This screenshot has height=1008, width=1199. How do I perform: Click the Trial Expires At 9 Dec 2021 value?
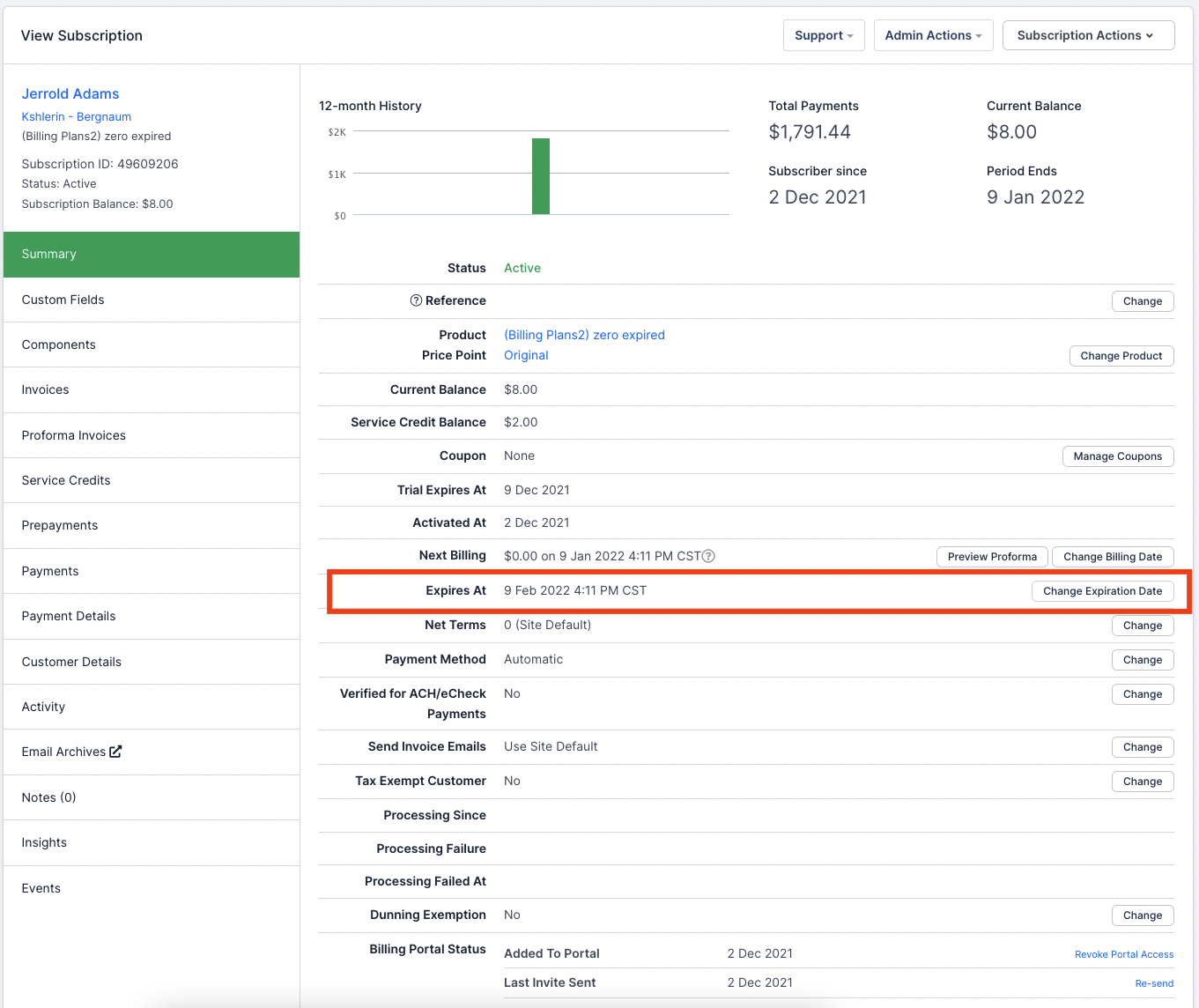[x=537, y=490]
